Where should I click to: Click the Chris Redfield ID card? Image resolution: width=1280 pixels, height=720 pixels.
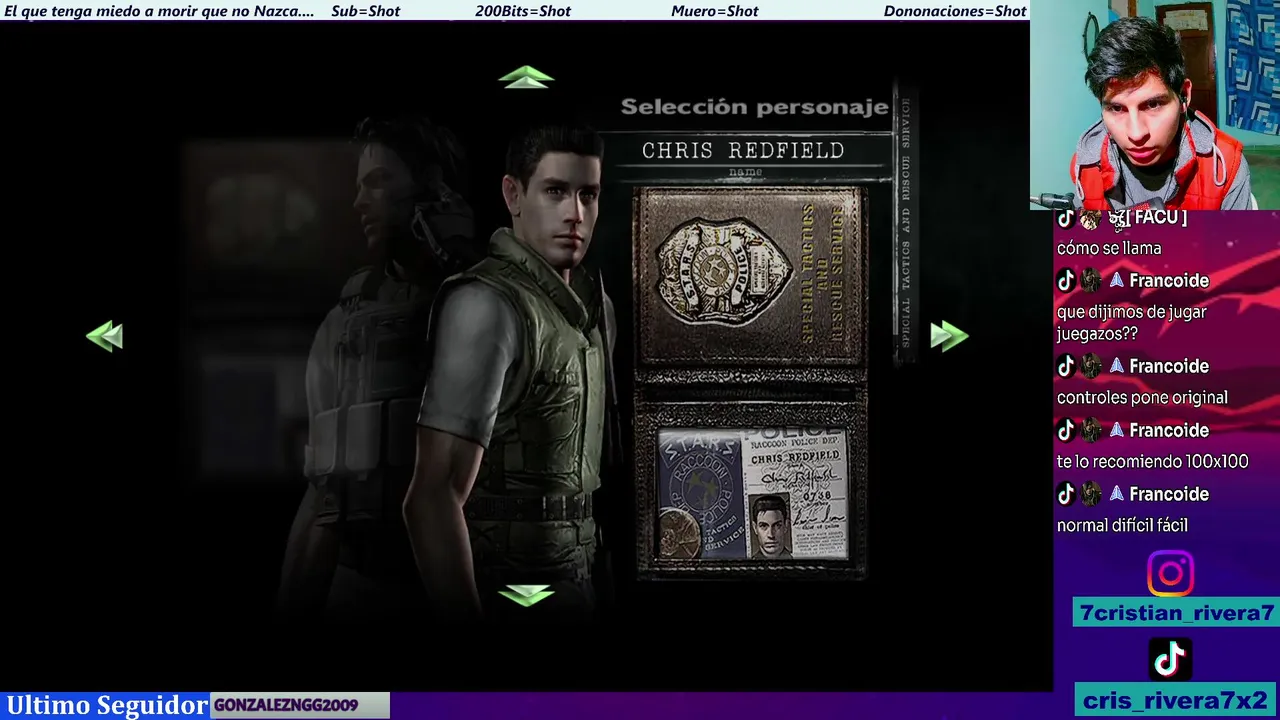[x=752, y=494]
